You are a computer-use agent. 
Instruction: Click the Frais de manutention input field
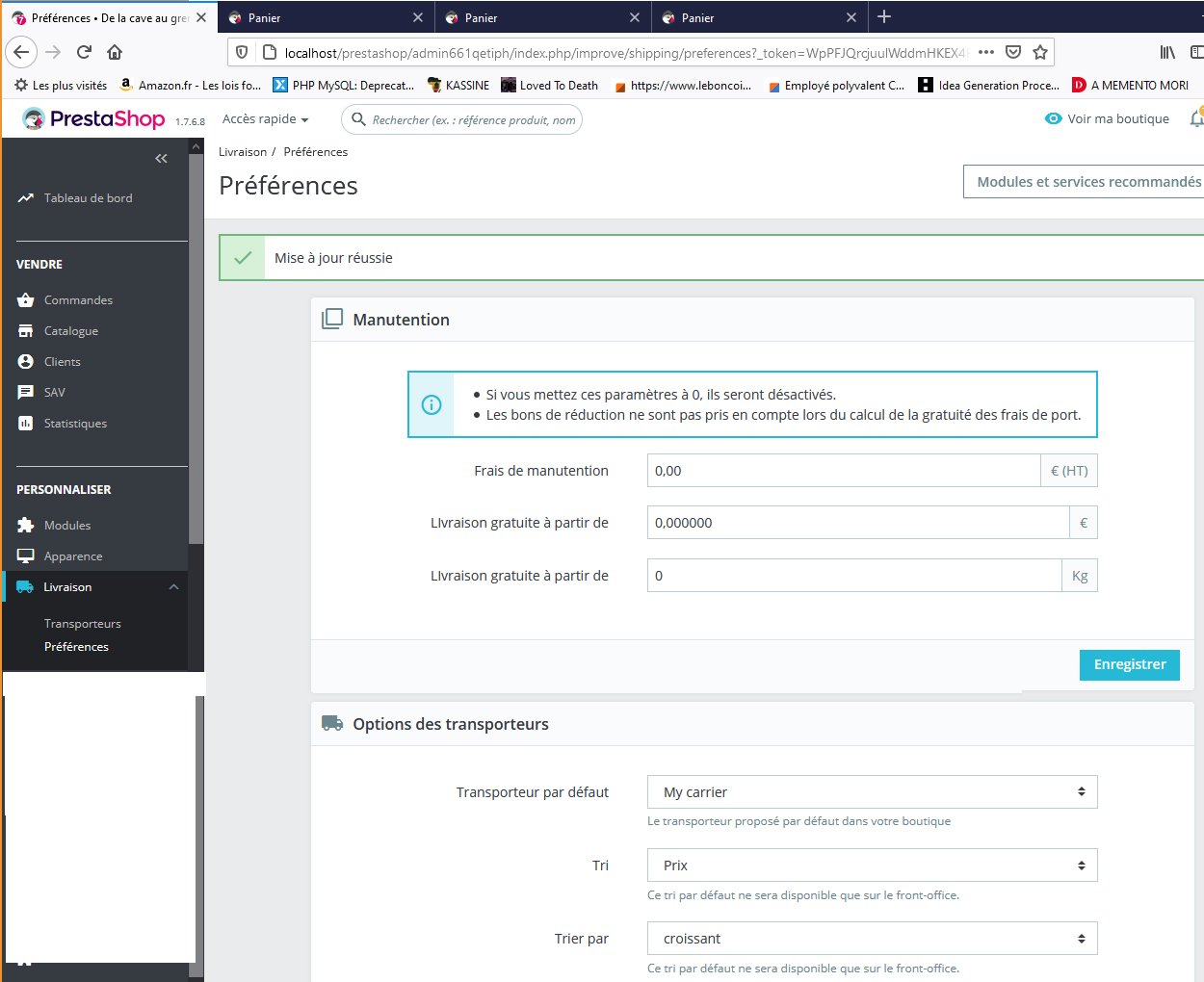tap(844, 471)
